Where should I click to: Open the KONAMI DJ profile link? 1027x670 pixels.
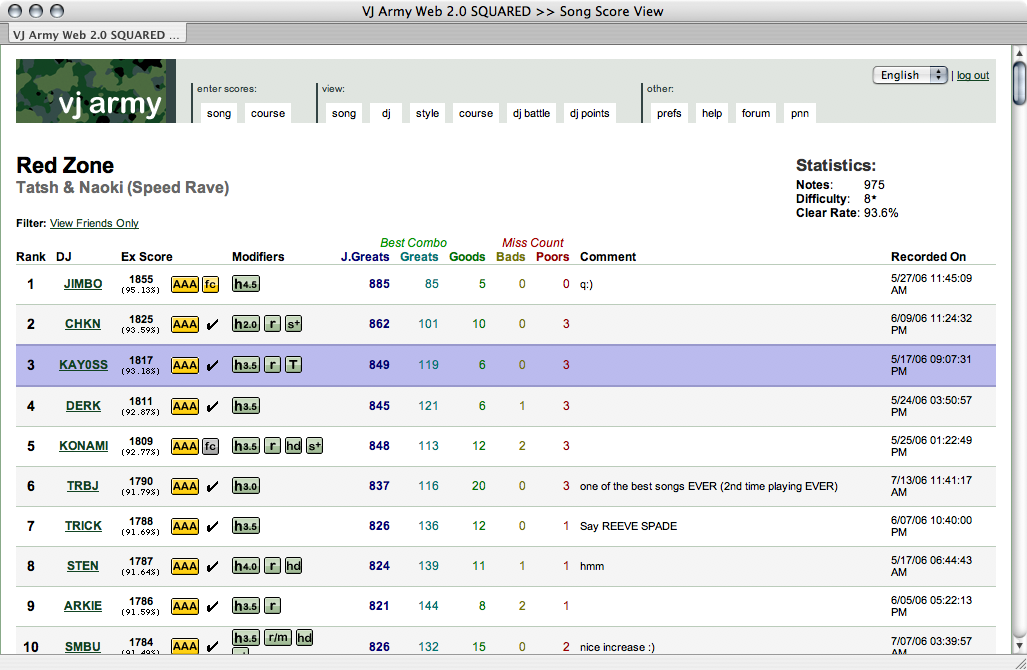pyautogui.click(x=84, y=446)
